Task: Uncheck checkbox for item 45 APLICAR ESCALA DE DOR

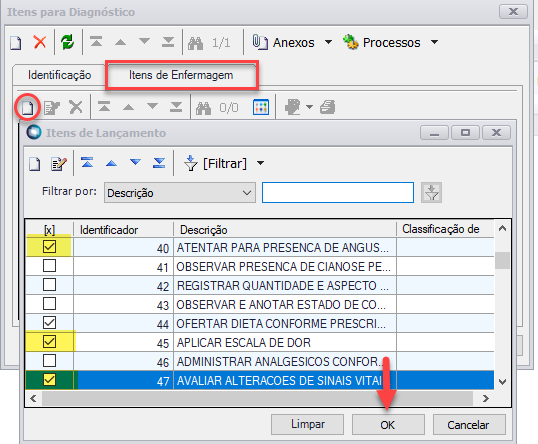Action: click(x=49, y=342)
